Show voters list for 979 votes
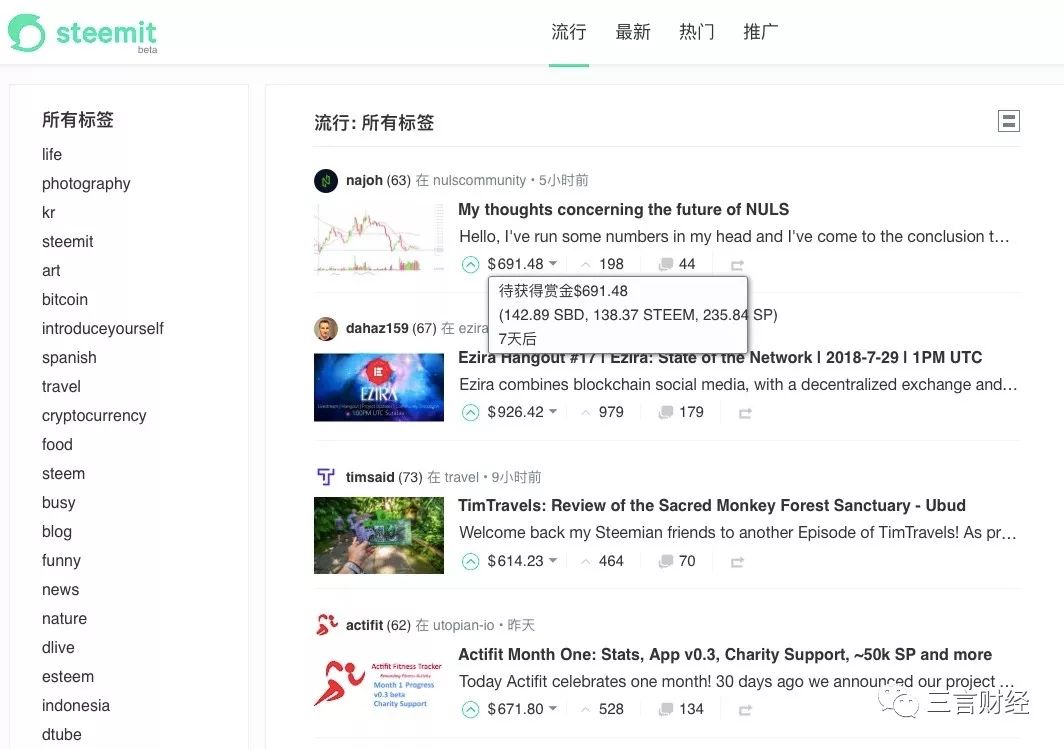1064x749 pixels. click(x=603, y=412)
